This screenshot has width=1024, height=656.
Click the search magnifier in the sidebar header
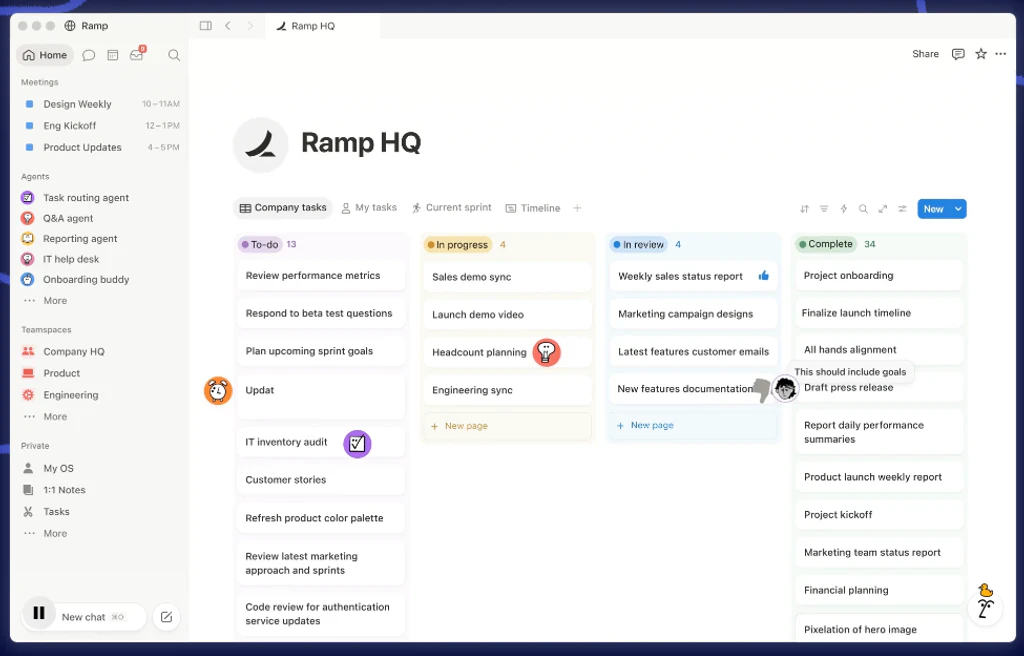(x=174, y=56)
